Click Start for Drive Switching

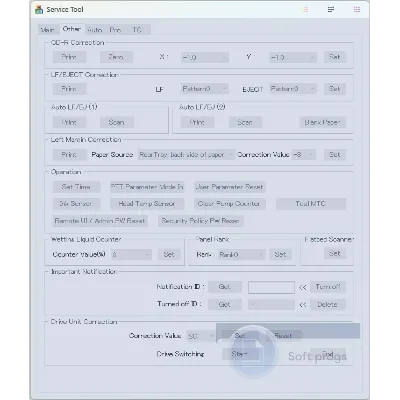pyautogui.click(x=240, y=354)
